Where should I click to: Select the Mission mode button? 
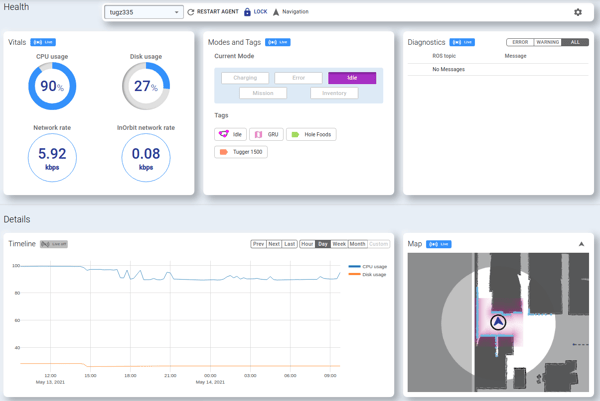coord(263,93)
